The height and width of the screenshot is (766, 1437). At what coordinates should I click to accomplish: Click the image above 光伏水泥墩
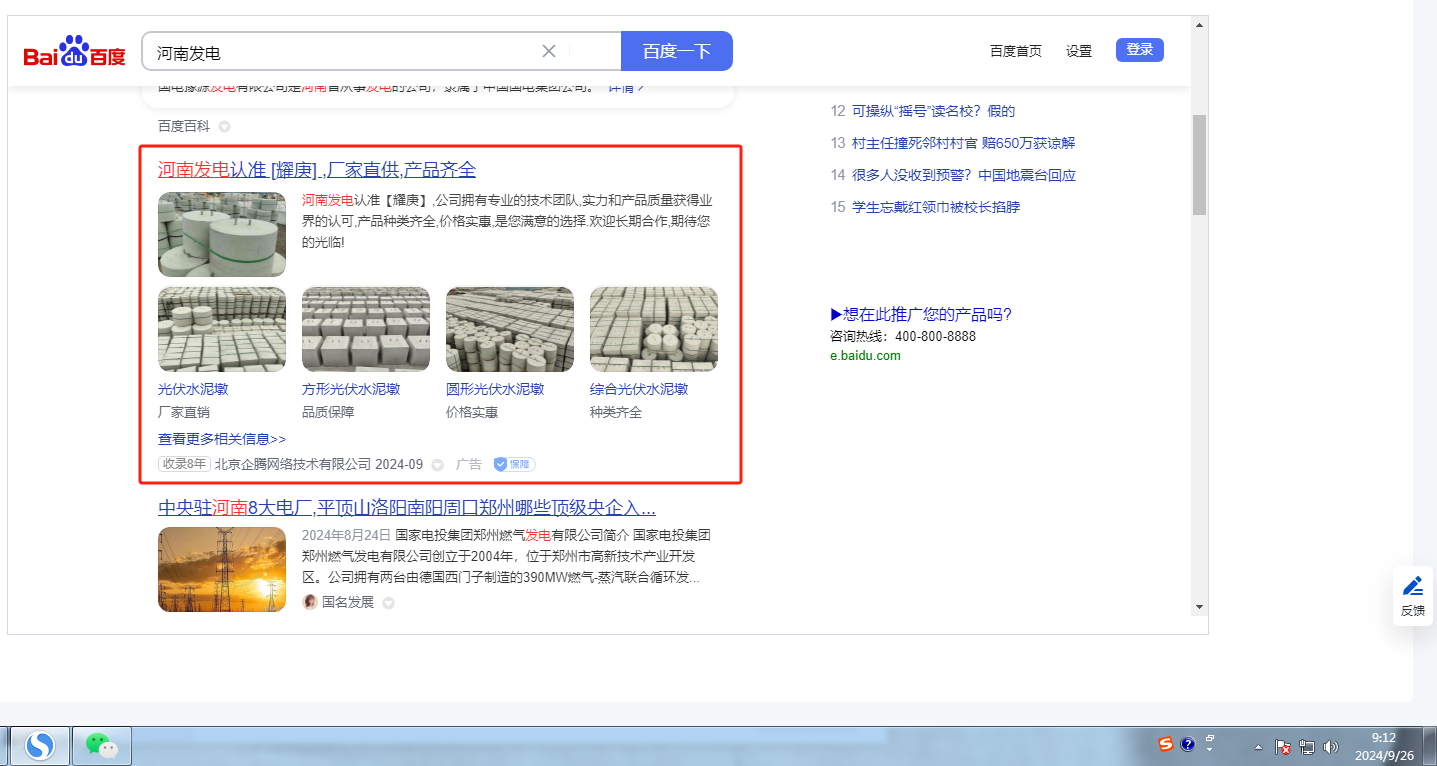(222, 330)
